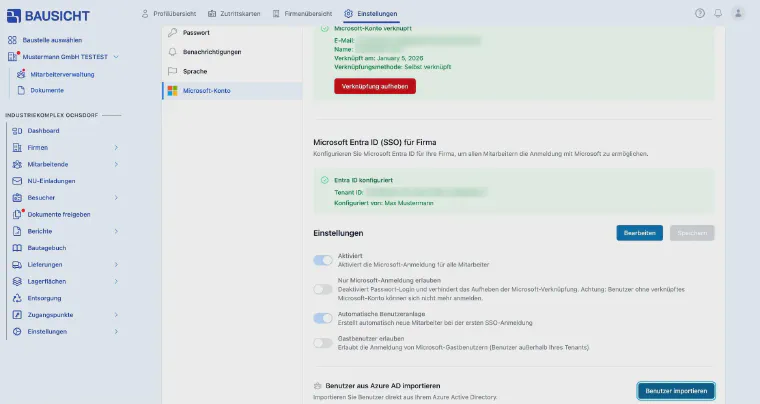Click the Entsorgung recycling icon
This screenshot has height=404, width=760.
point(17,298)
